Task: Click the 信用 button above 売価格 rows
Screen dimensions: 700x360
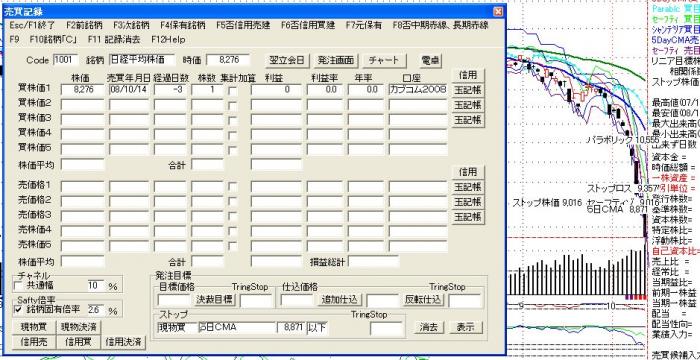Action: coord(468,172)
